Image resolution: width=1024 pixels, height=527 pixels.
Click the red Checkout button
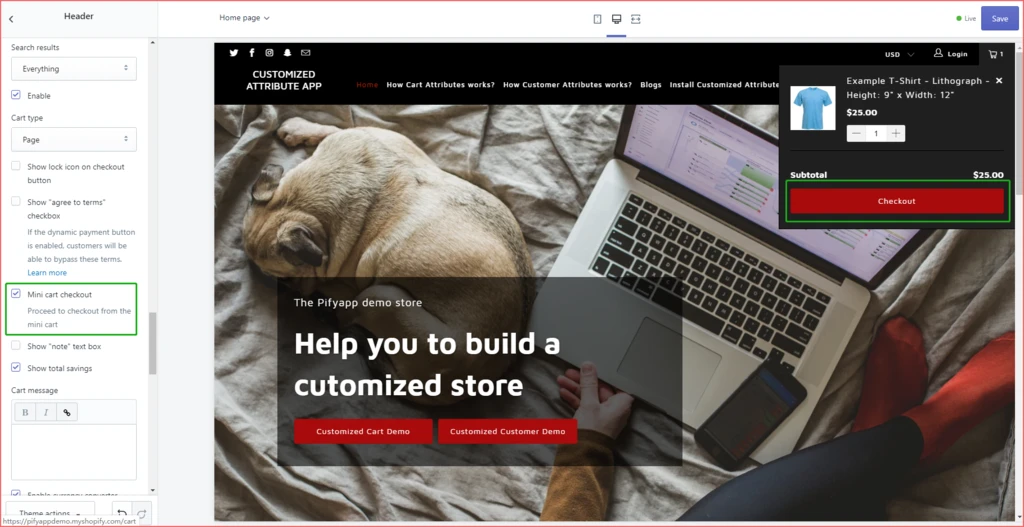(x=897, y=201)
